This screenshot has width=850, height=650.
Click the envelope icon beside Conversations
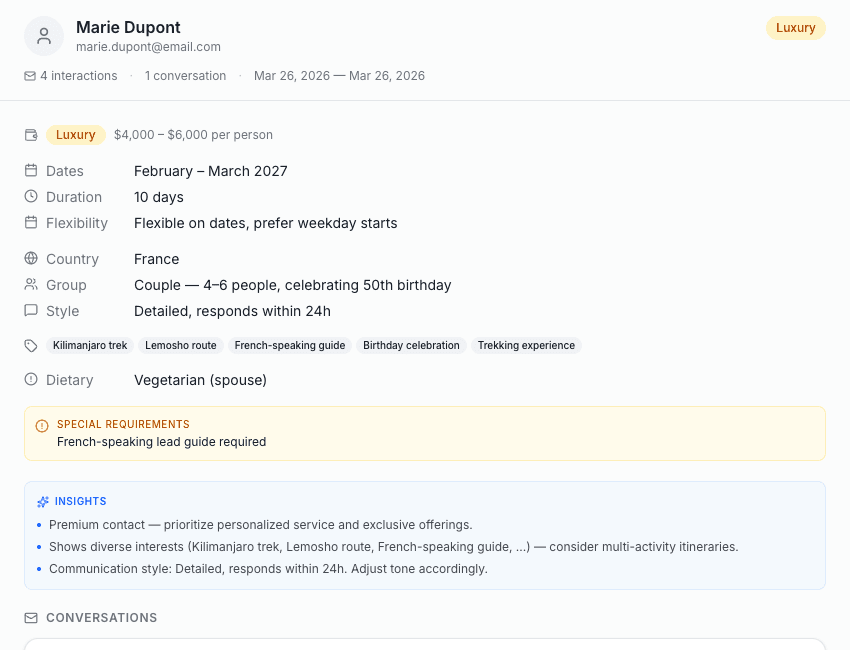31,617
